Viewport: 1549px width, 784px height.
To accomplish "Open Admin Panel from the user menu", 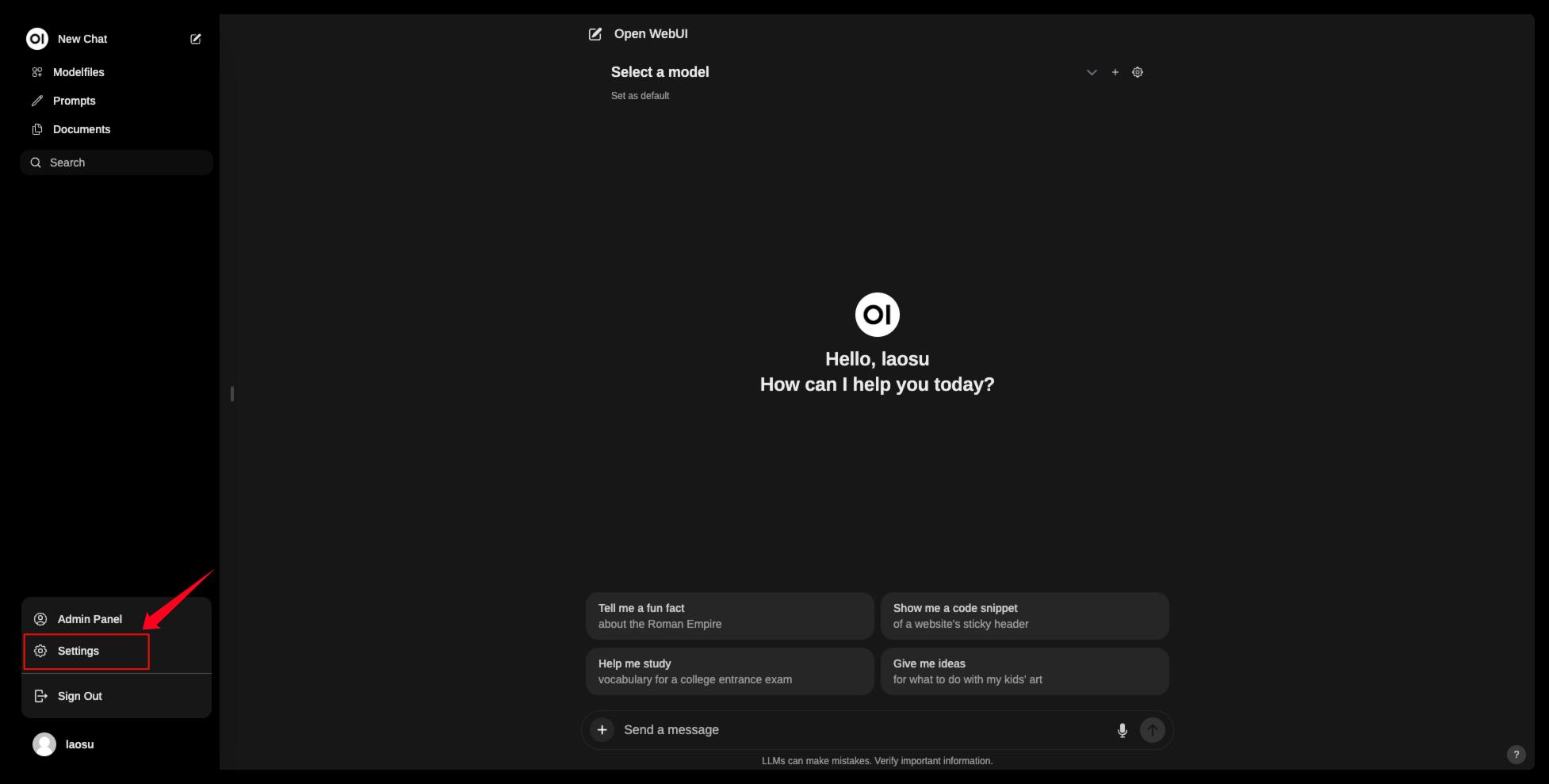I will click(90, 619).
